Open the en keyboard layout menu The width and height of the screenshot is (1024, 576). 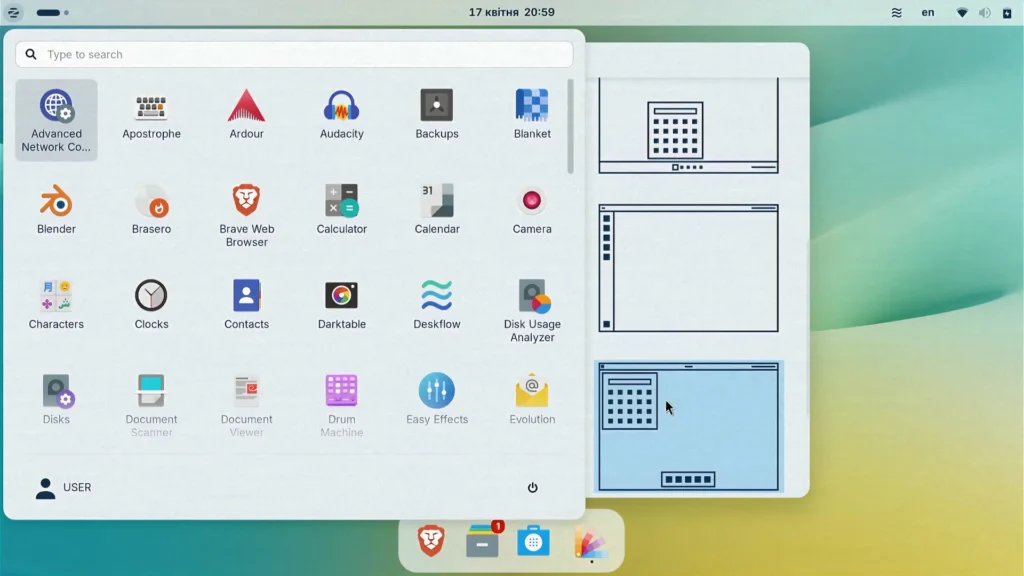[927, 12]
